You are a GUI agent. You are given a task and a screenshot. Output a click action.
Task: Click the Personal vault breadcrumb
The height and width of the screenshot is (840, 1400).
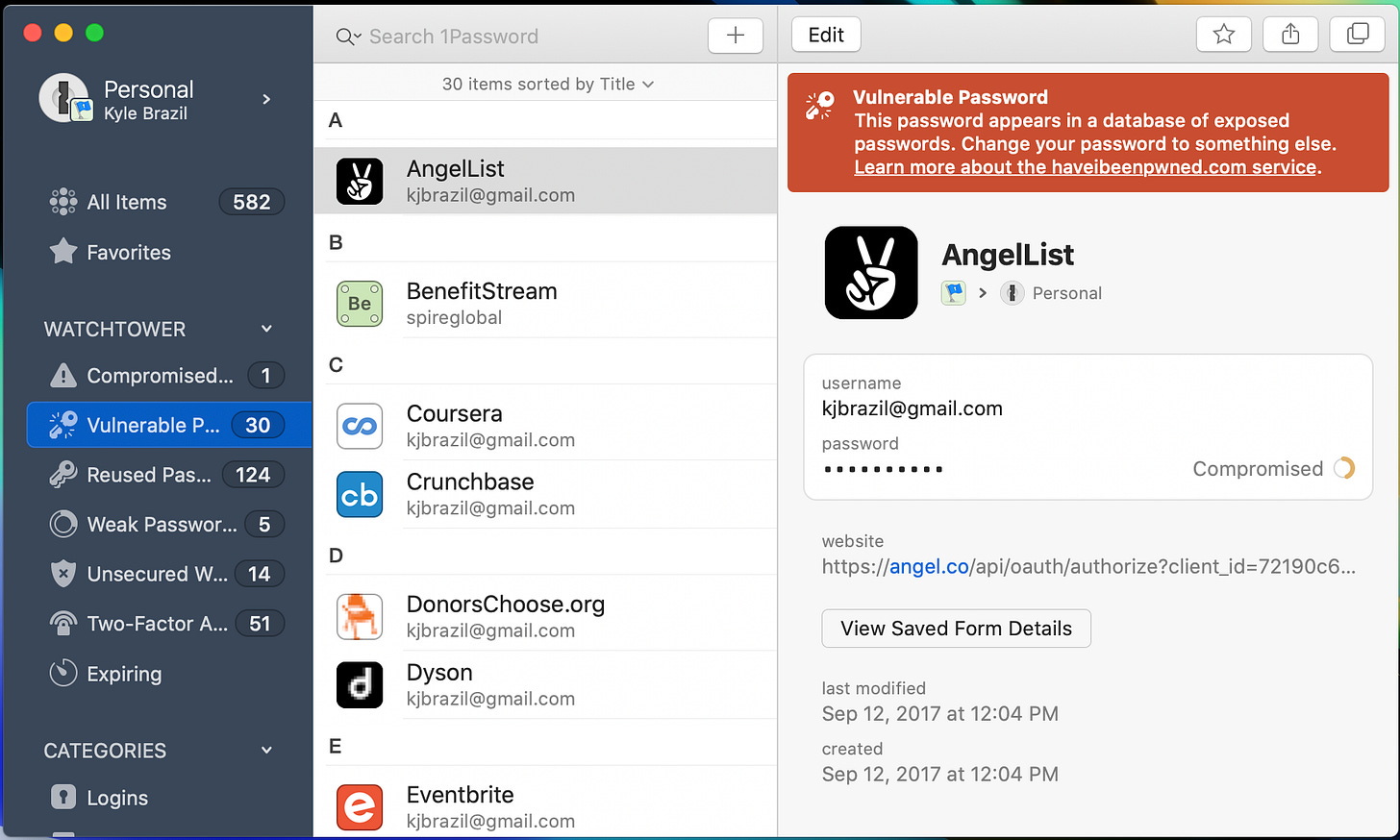tap(1051, 293)
